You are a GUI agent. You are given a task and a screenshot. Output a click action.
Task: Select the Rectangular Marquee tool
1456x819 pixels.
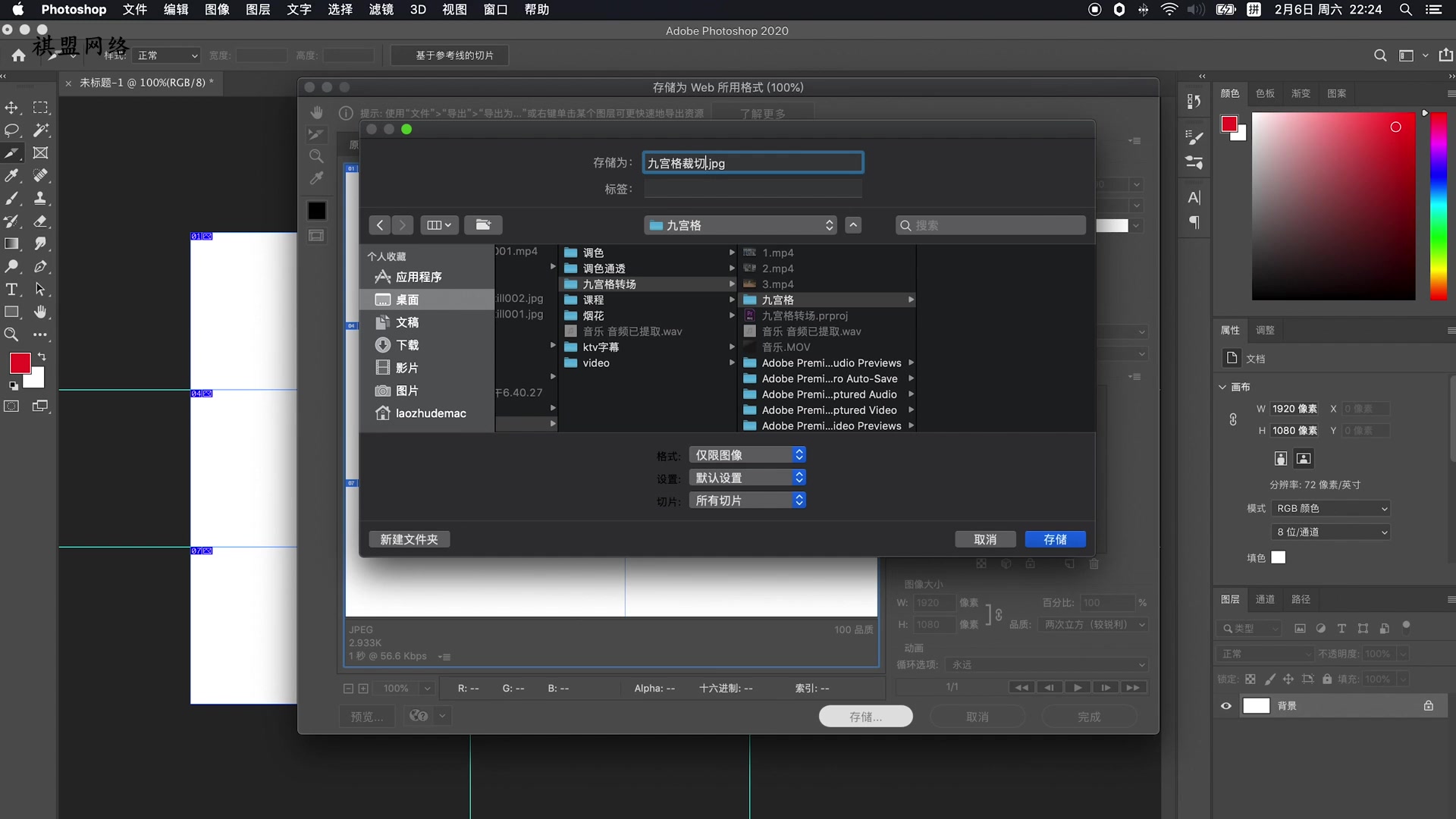click(40, 108)
